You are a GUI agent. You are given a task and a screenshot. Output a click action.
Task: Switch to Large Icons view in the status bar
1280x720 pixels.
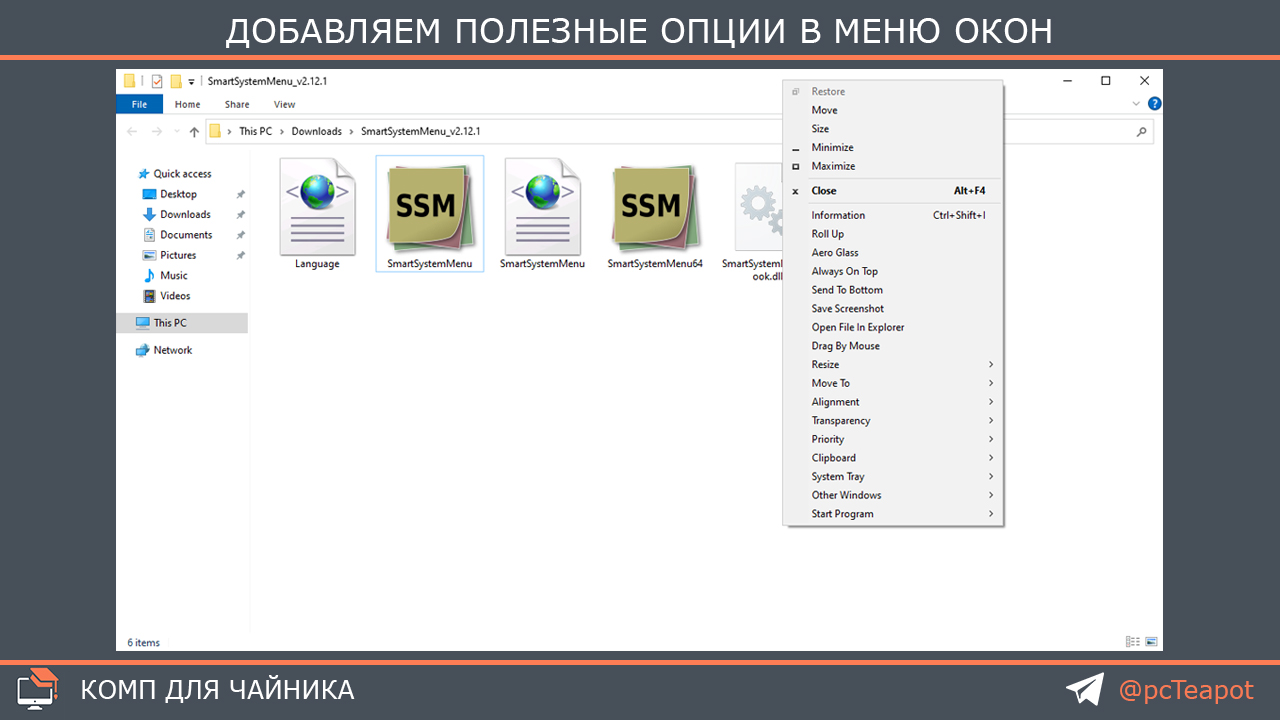1151,642
